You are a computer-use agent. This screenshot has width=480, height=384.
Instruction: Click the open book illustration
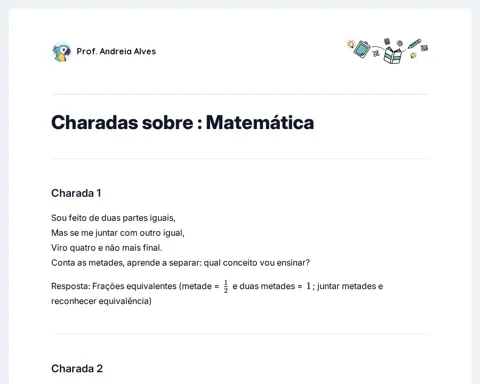393,55
